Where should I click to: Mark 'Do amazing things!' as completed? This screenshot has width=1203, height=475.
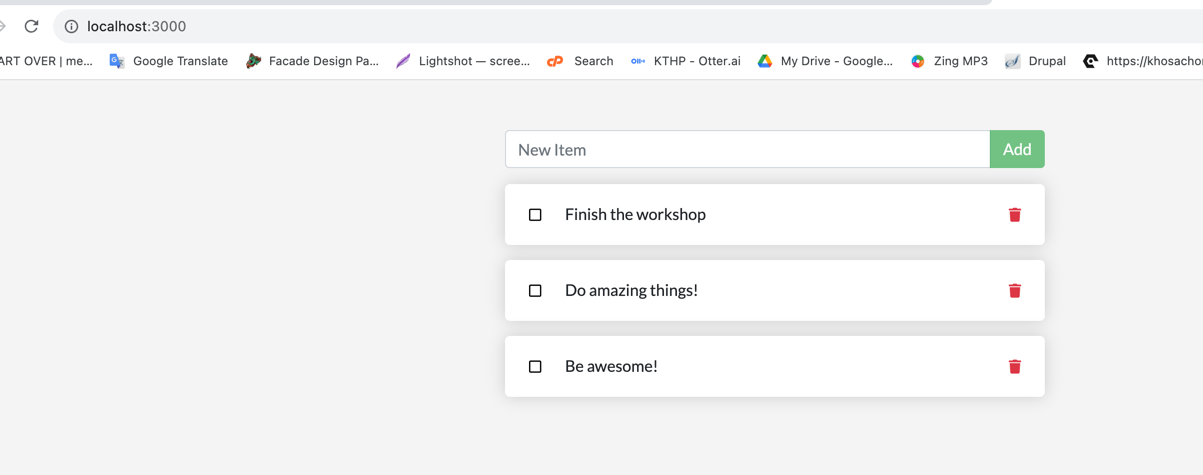click(x=535, y=291)
